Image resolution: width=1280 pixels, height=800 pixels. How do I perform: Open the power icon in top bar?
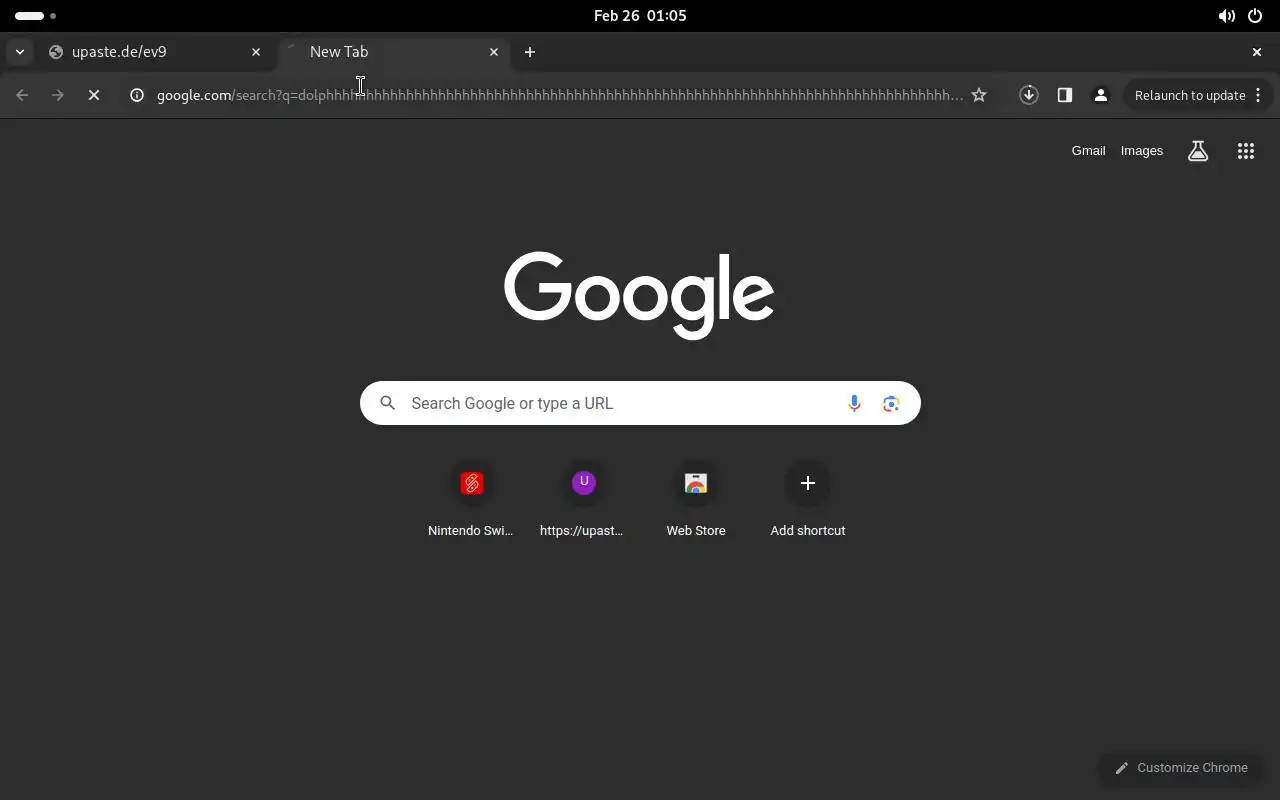click(x=1255, y=15)
